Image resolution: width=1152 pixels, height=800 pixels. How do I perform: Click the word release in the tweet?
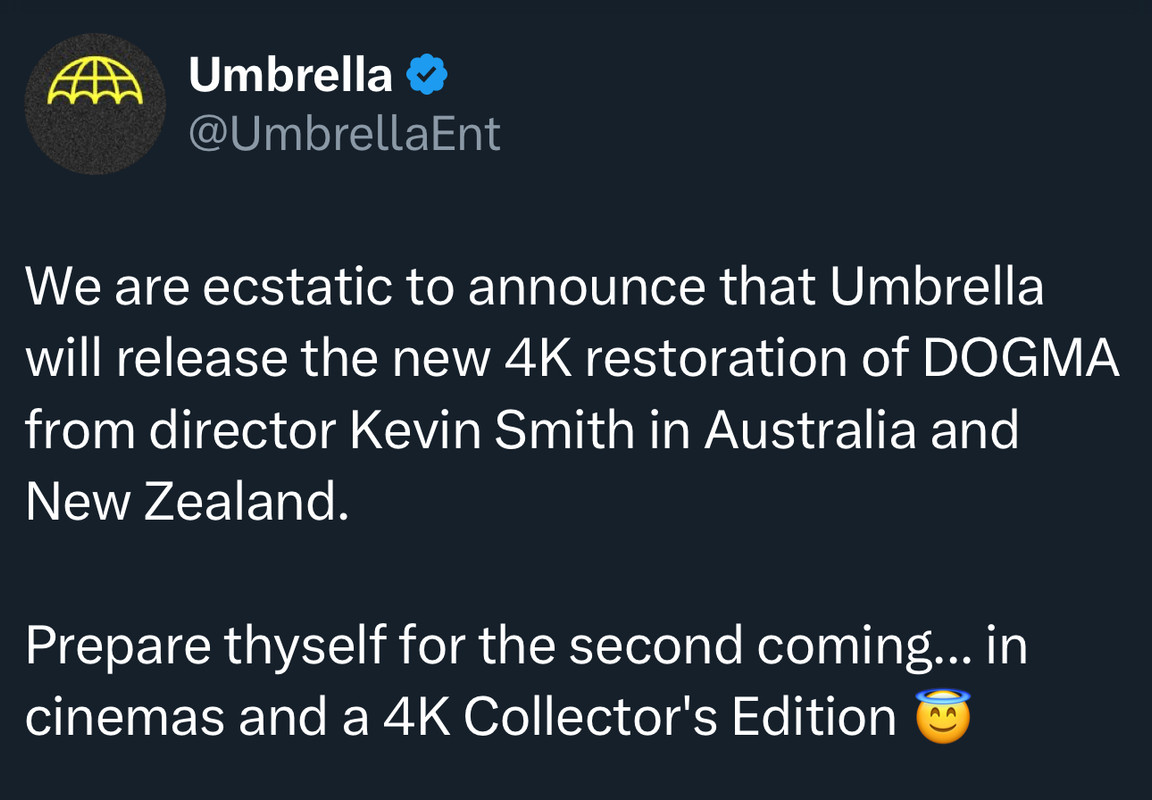click(201, 358)
